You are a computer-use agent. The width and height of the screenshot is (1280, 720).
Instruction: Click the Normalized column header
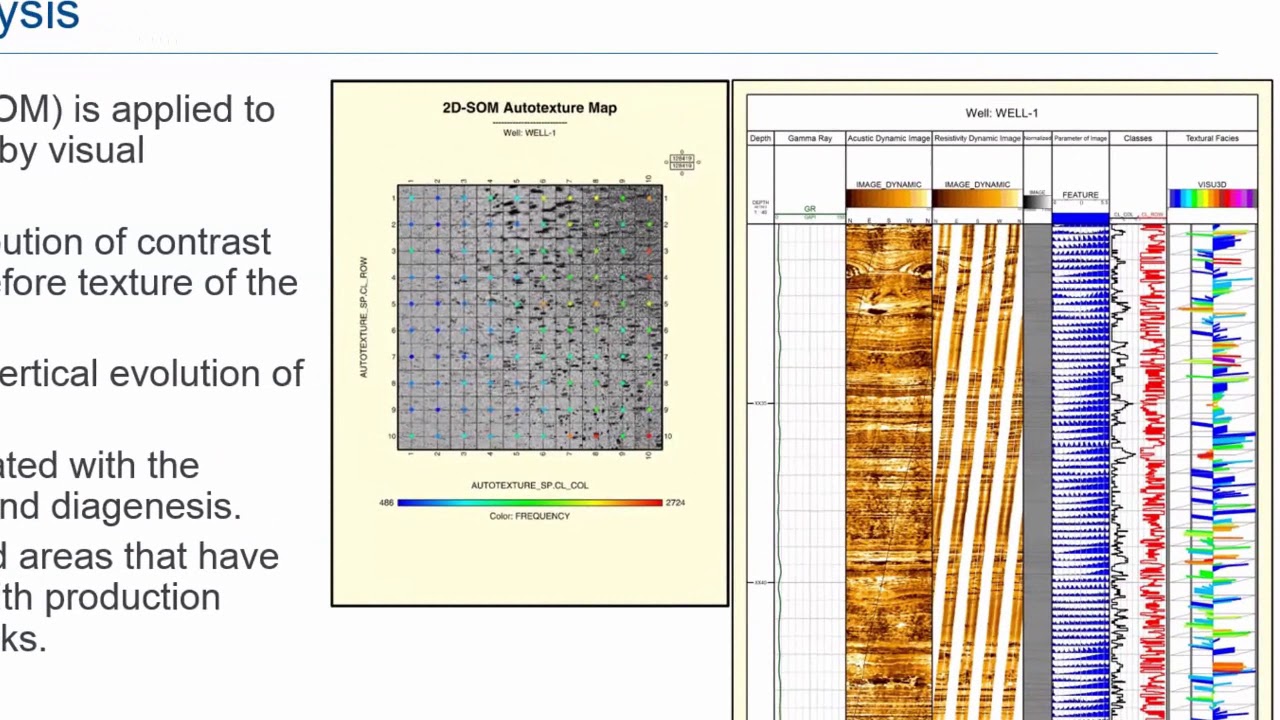(x=1037, y=138)
